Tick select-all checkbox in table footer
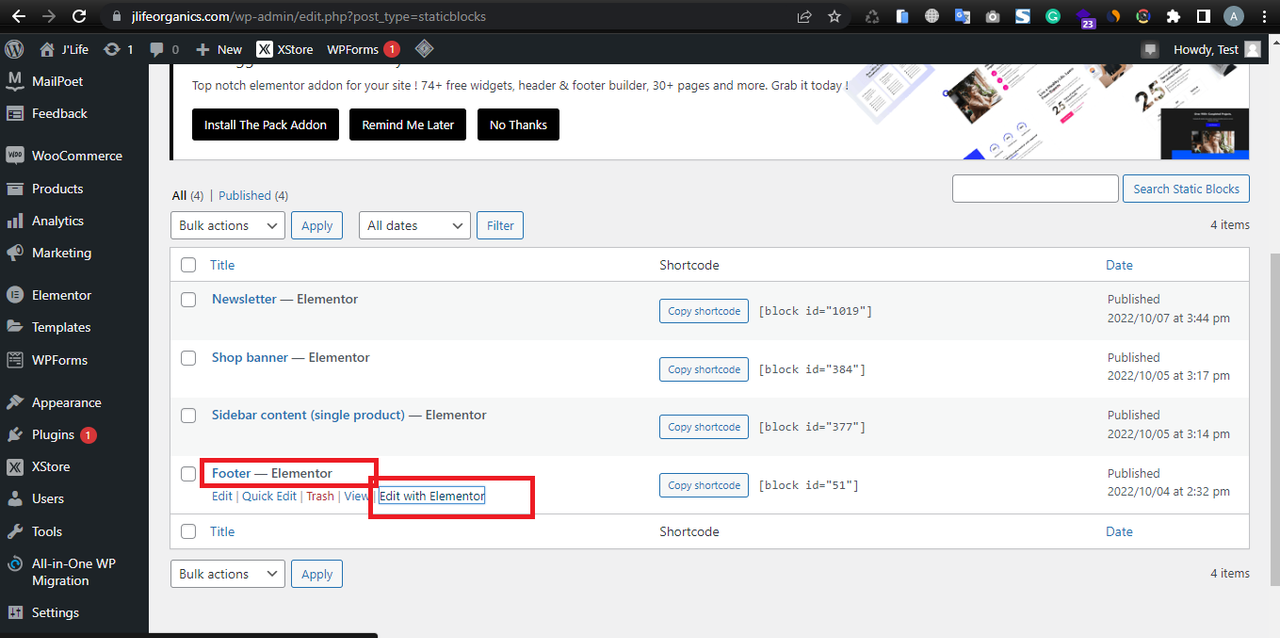The image size is (1280, 638). (x=188, y=531)
